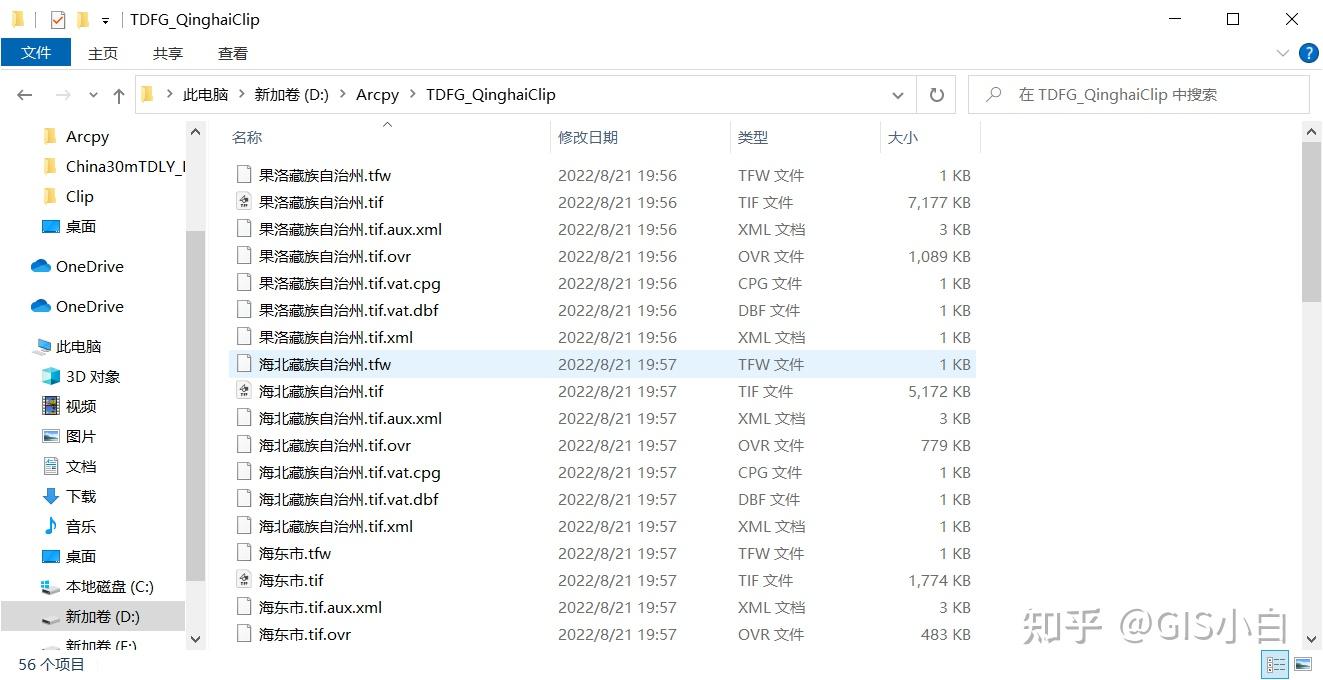Click 此电脑 in the address bar

[205, 95]
